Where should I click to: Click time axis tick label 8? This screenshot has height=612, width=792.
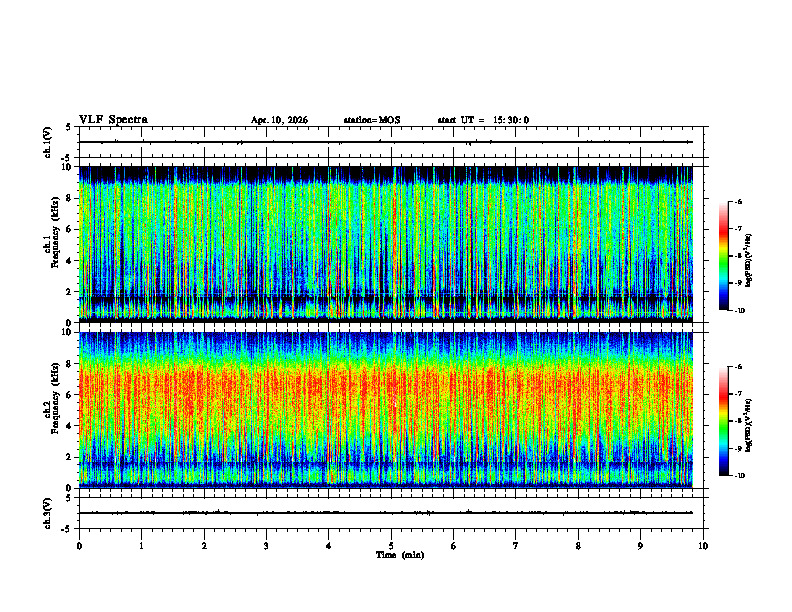tap(578, 546)
